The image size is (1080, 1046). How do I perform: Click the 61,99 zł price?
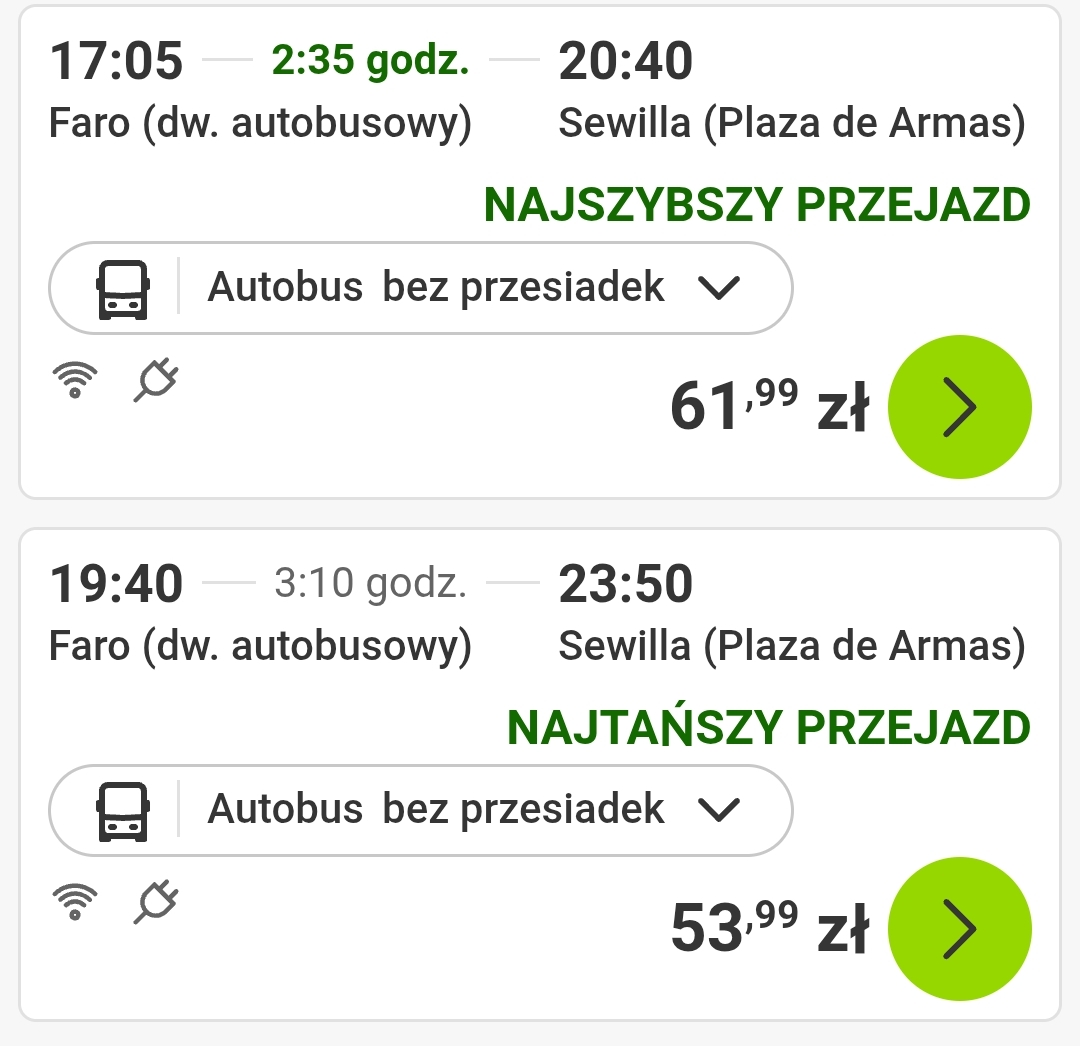click(769, 406)
